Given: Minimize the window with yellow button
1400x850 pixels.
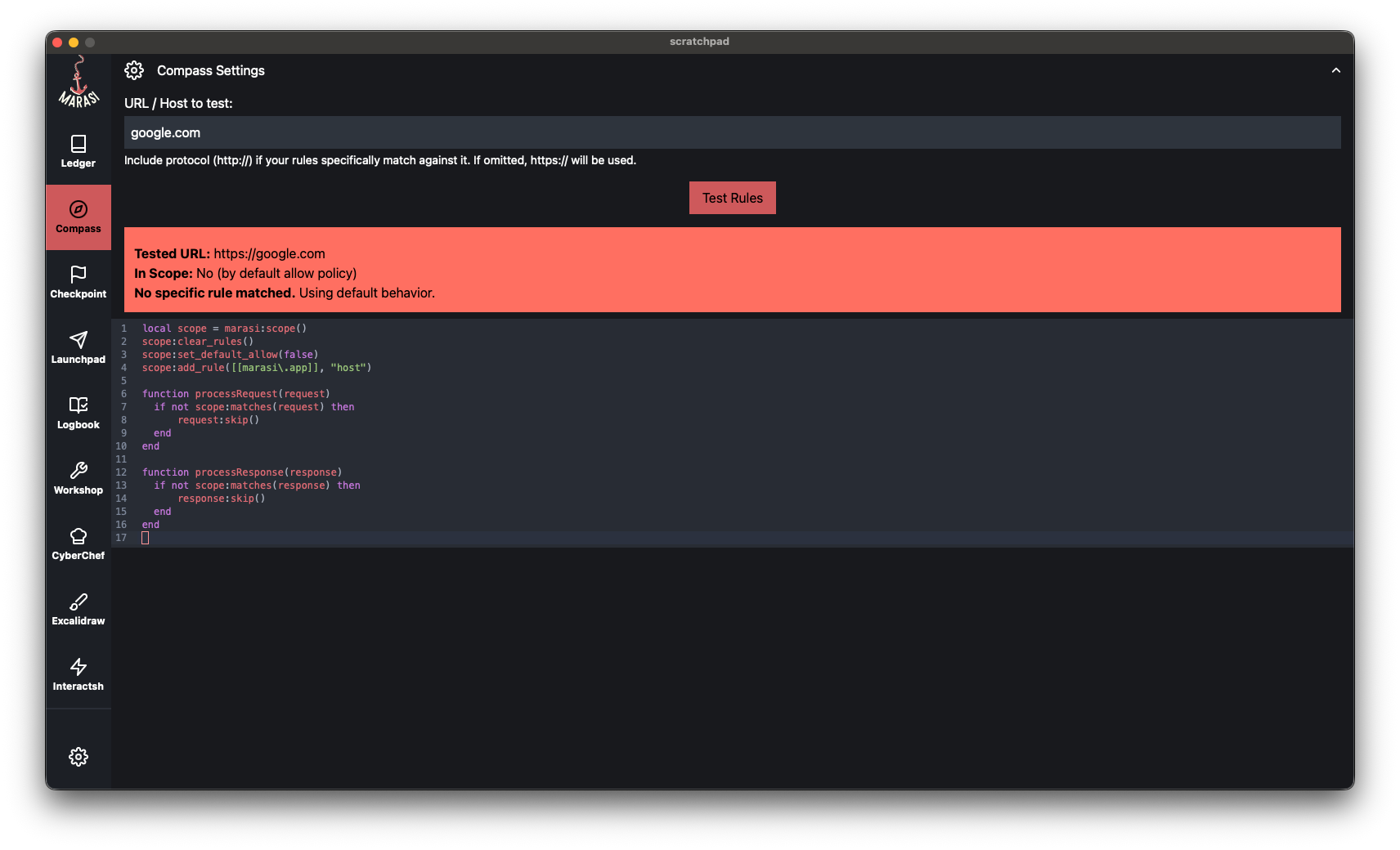Looking at the screenshot, I should 74,42.
